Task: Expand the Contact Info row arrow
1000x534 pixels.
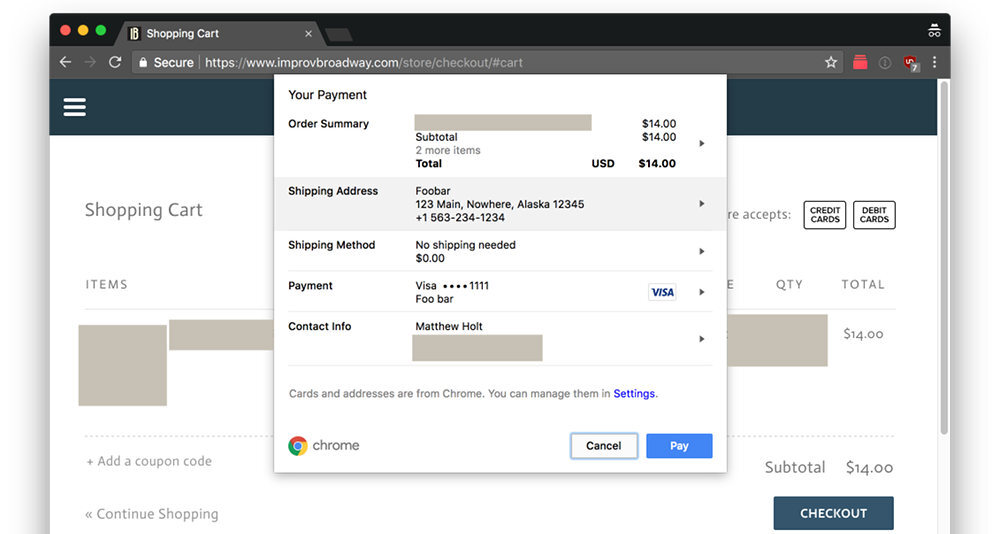Action: click(x=702, y=339)
